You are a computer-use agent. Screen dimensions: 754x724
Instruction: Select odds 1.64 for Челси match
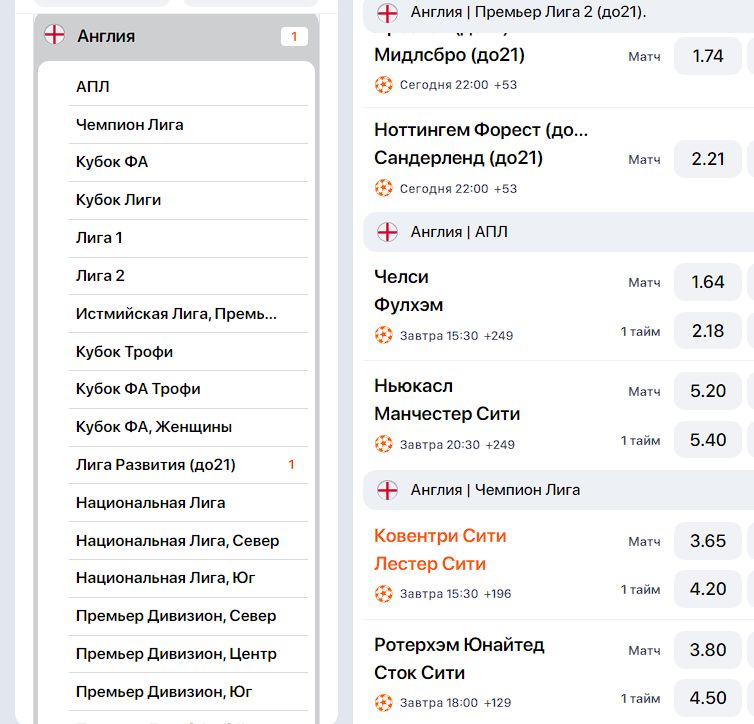tap(708, 282)
